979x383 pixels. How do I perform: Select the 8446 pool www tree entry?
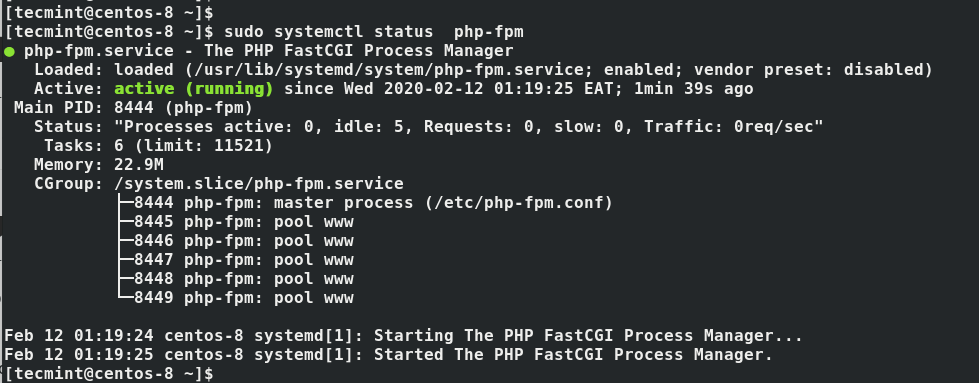coord(244,241)
